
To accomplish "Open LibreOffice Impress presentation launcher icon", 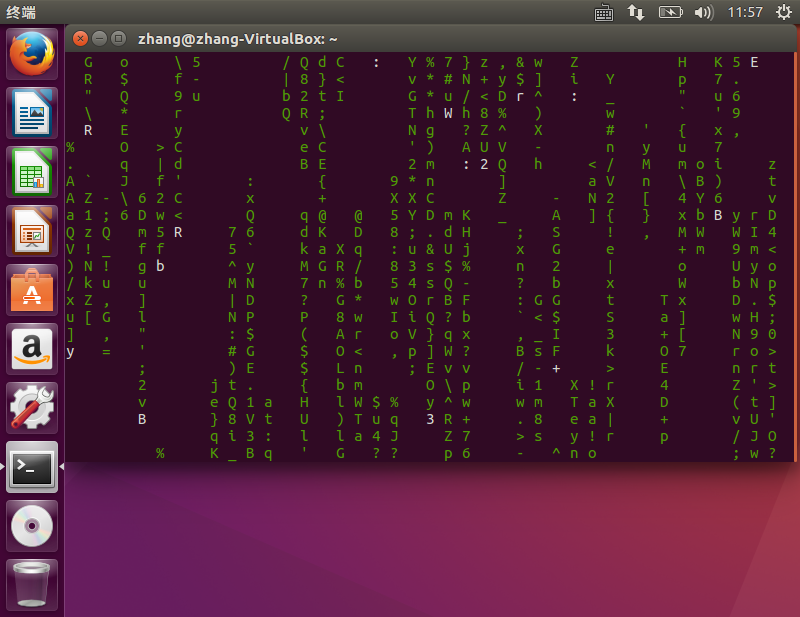I will point(32,231).
